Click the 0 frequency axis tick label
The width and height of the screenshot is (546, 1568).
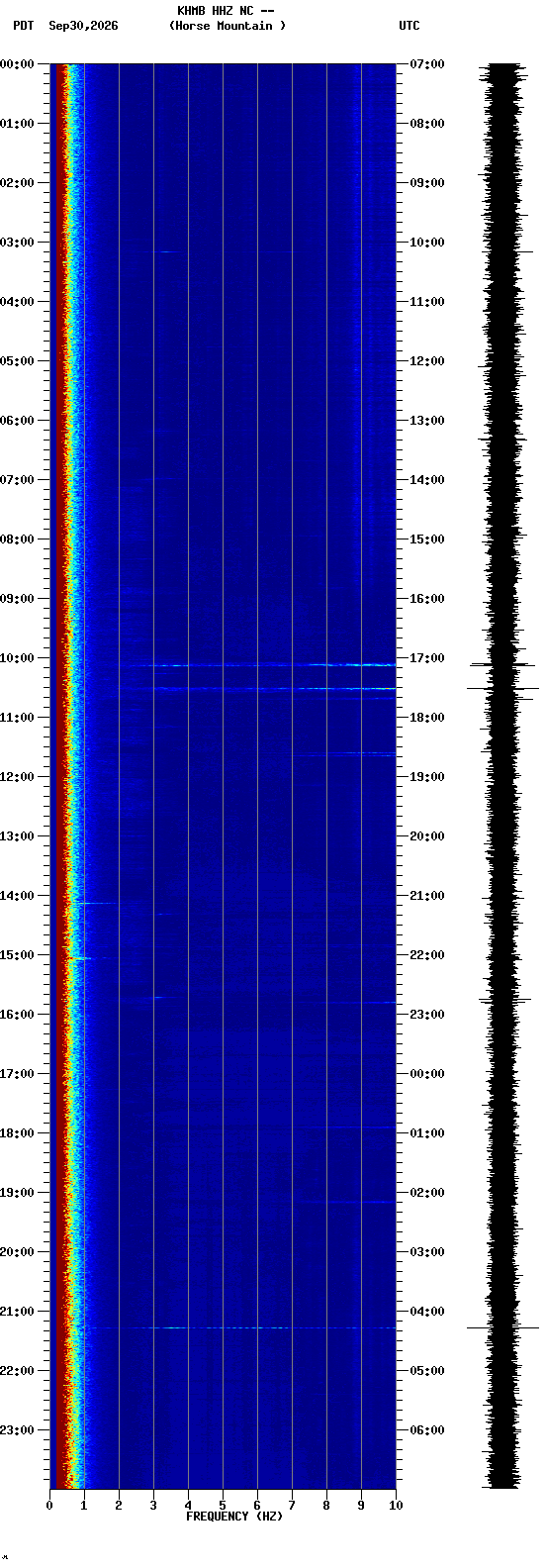[49, 1506]
